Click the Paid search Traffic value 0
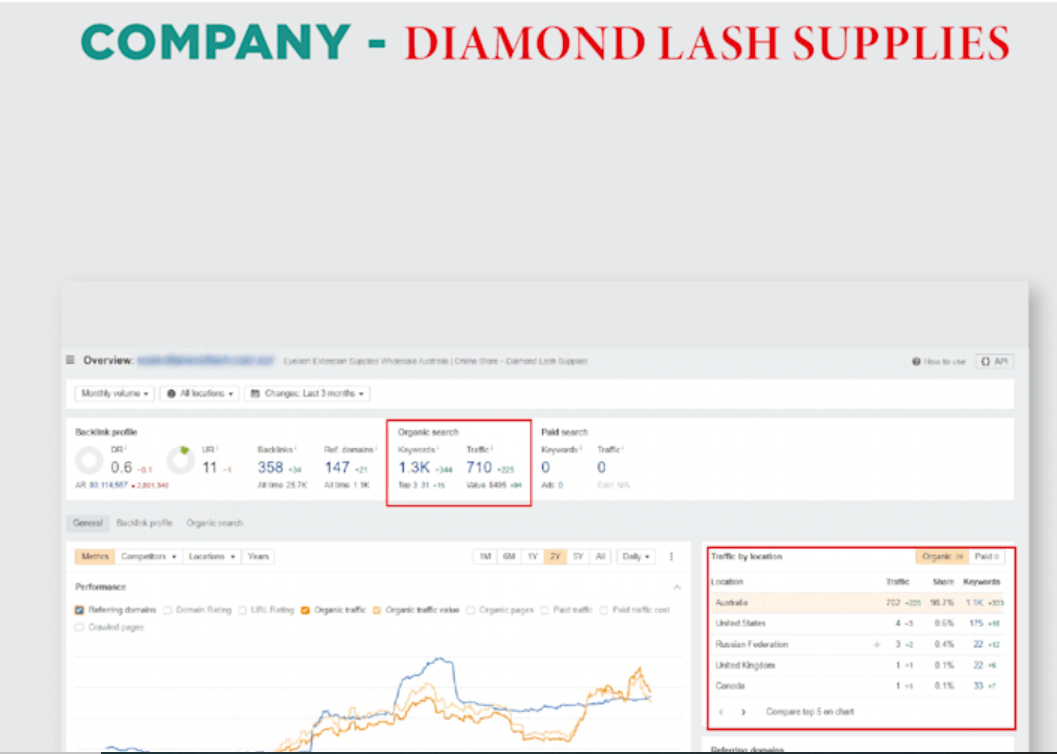Image resolution: width=1057 pixels, height=754 pixels. (601, 468)
